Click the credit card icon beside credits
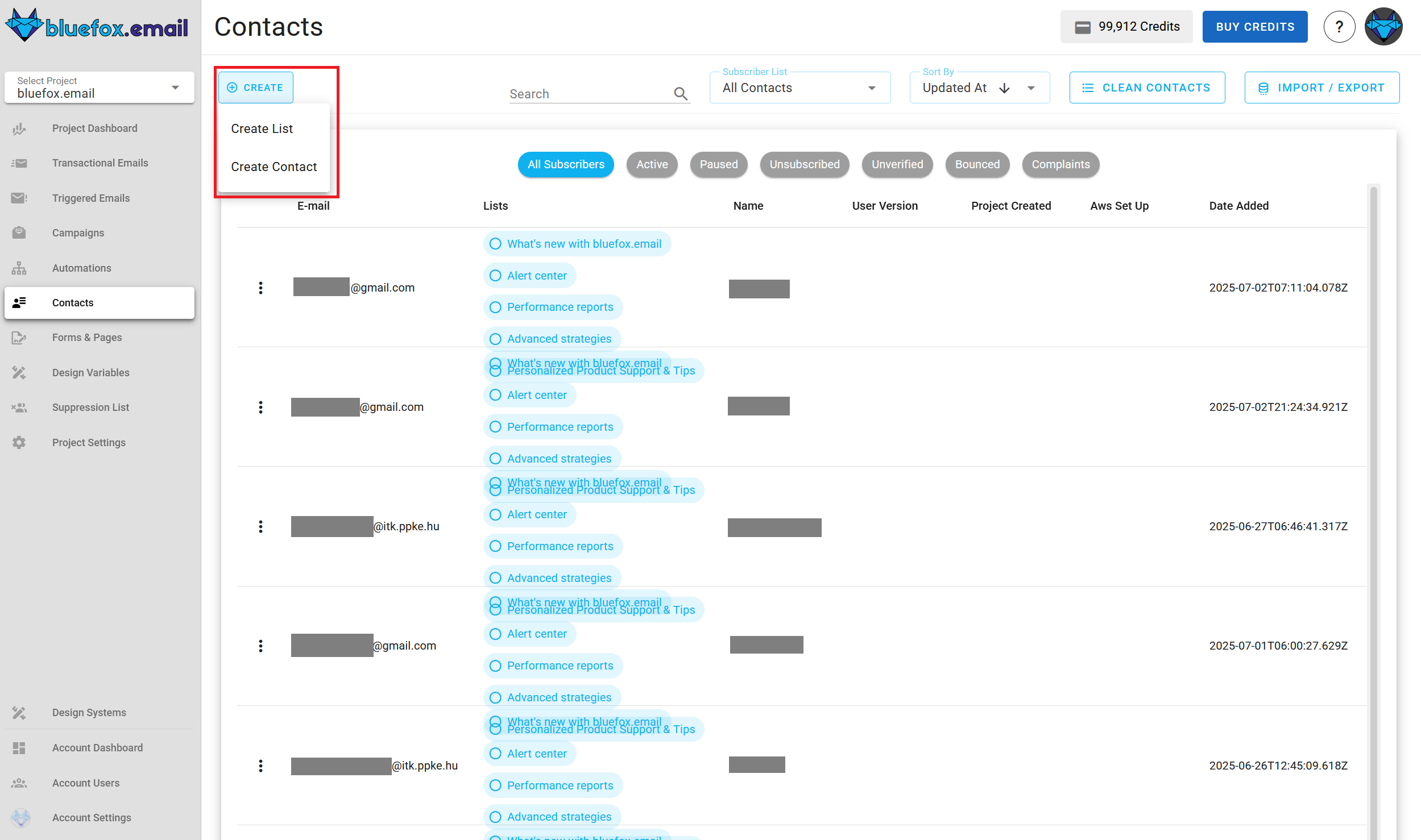Screen dimensions: 1421x840 (x=1083, y=27)
